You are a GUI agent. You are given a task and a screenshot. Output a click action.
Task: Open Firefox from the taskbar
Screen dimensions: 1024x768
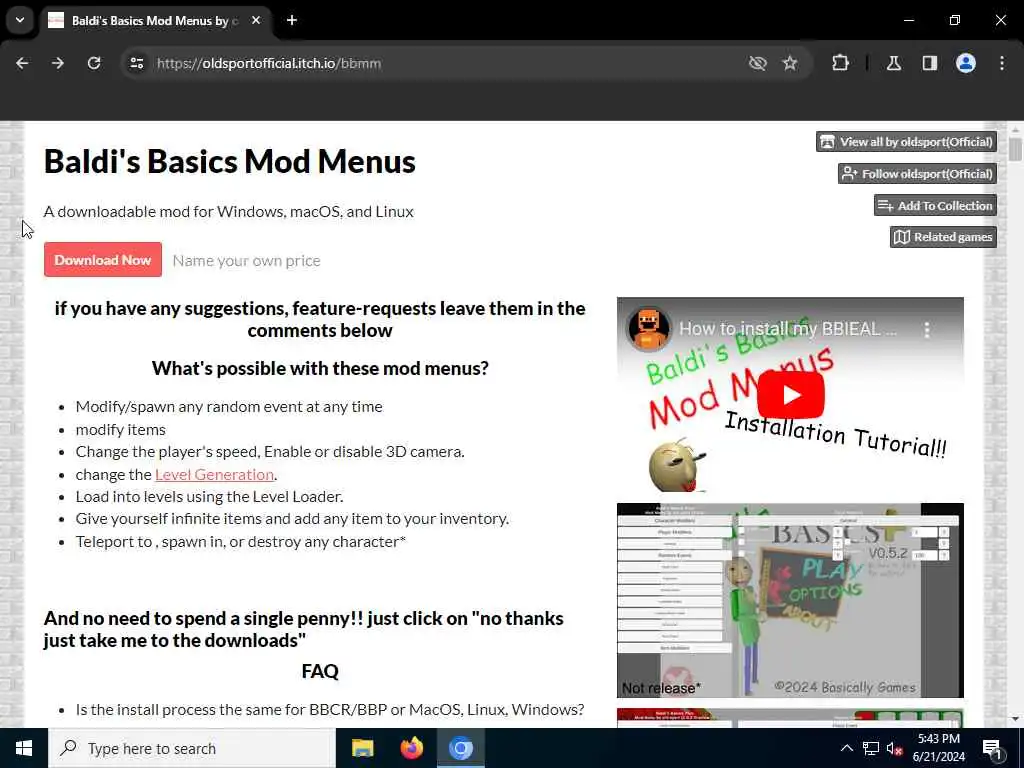pyautogui.click(x=411, y=748)
